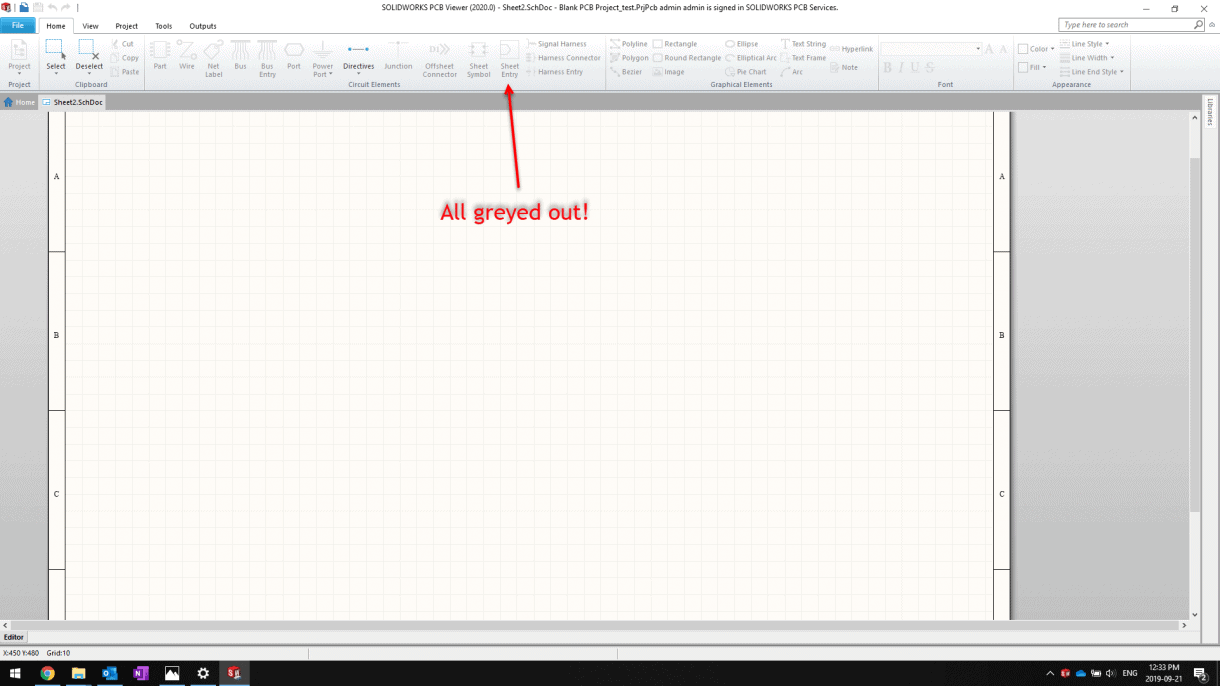1220x686 pixels.
Task: Toggle Italic font formatting
Action: click(x=901, y=68)
